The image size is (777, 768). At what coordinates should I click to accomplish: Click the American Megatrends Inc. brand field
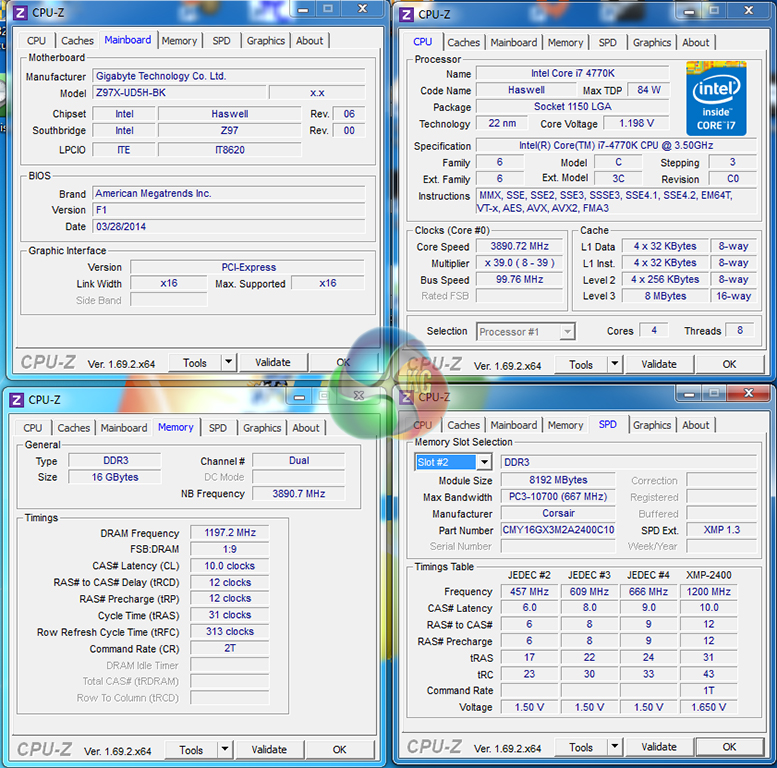[229, 193]
